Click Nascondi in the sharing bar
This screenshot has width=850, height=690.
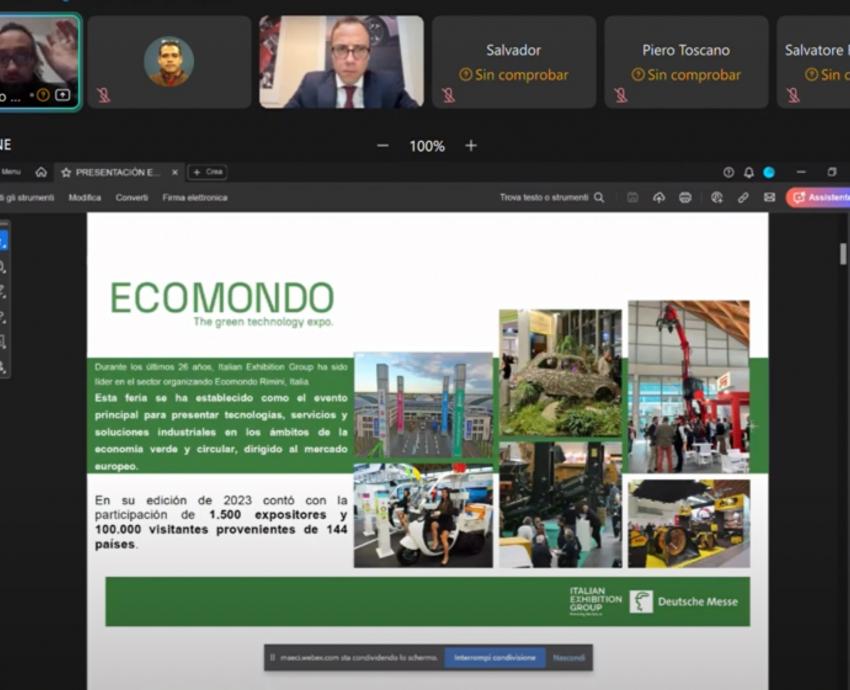tap(569, 657)
